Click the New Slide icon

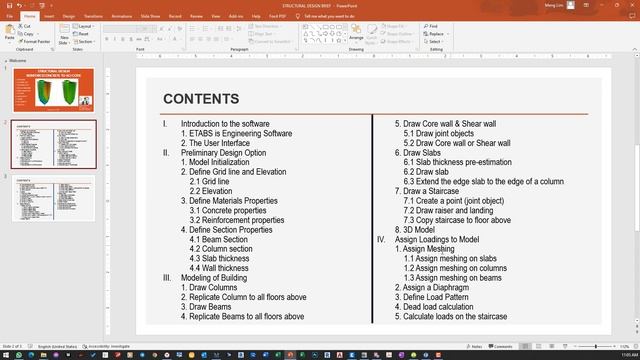(x=64, y=29)
